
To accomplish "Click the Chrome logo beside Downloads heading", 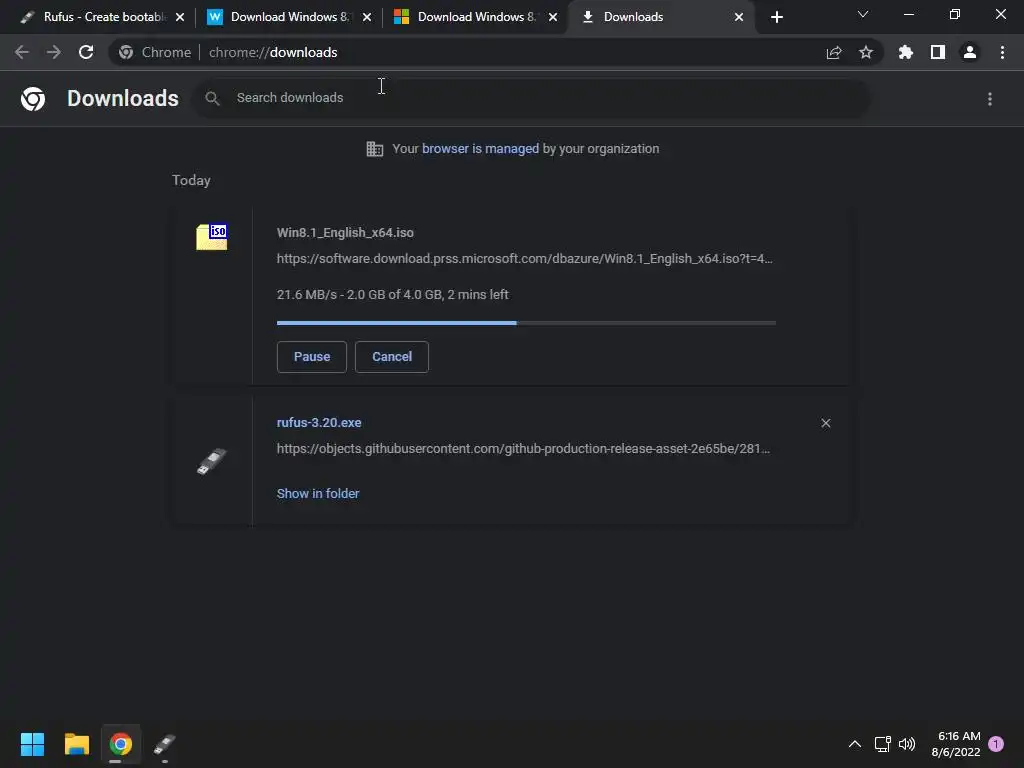I will click(x=33, y=99).
